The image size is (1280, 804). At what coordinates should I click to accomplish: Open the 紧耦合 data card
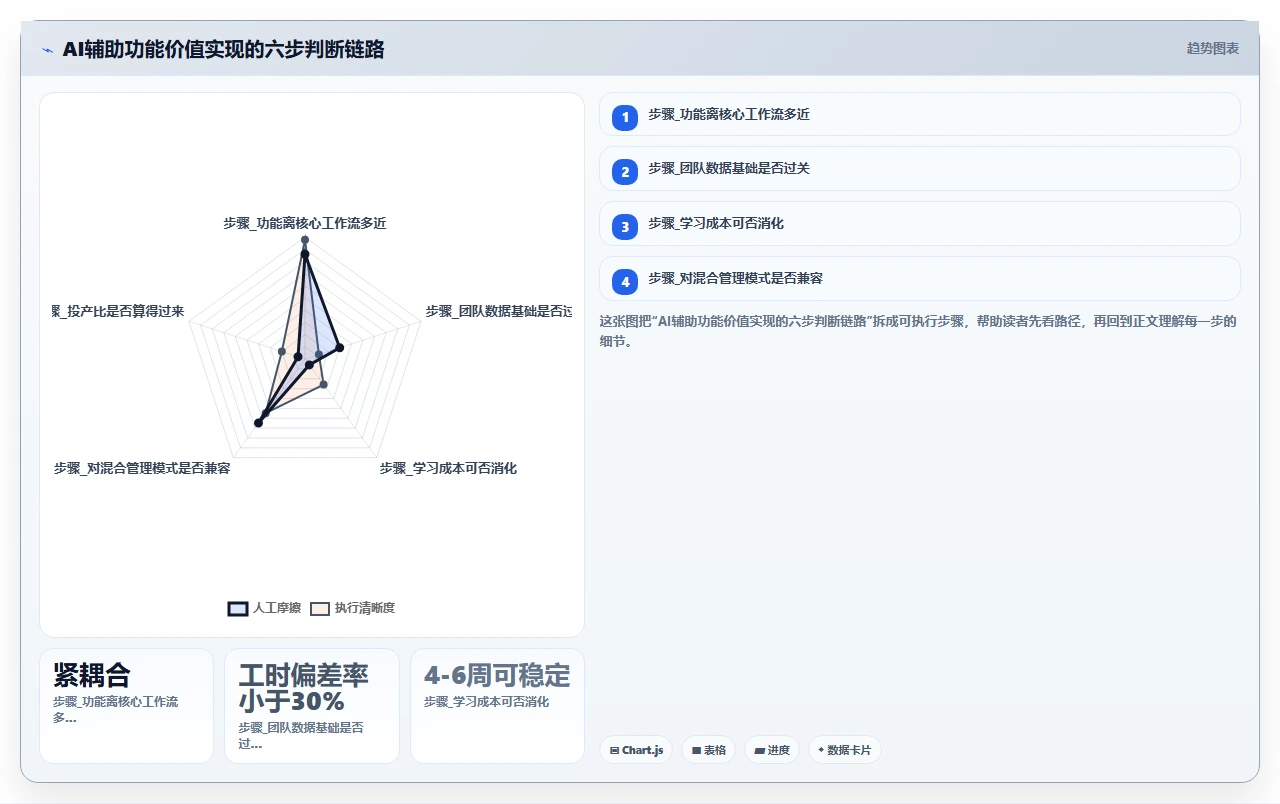pos(126,706)
